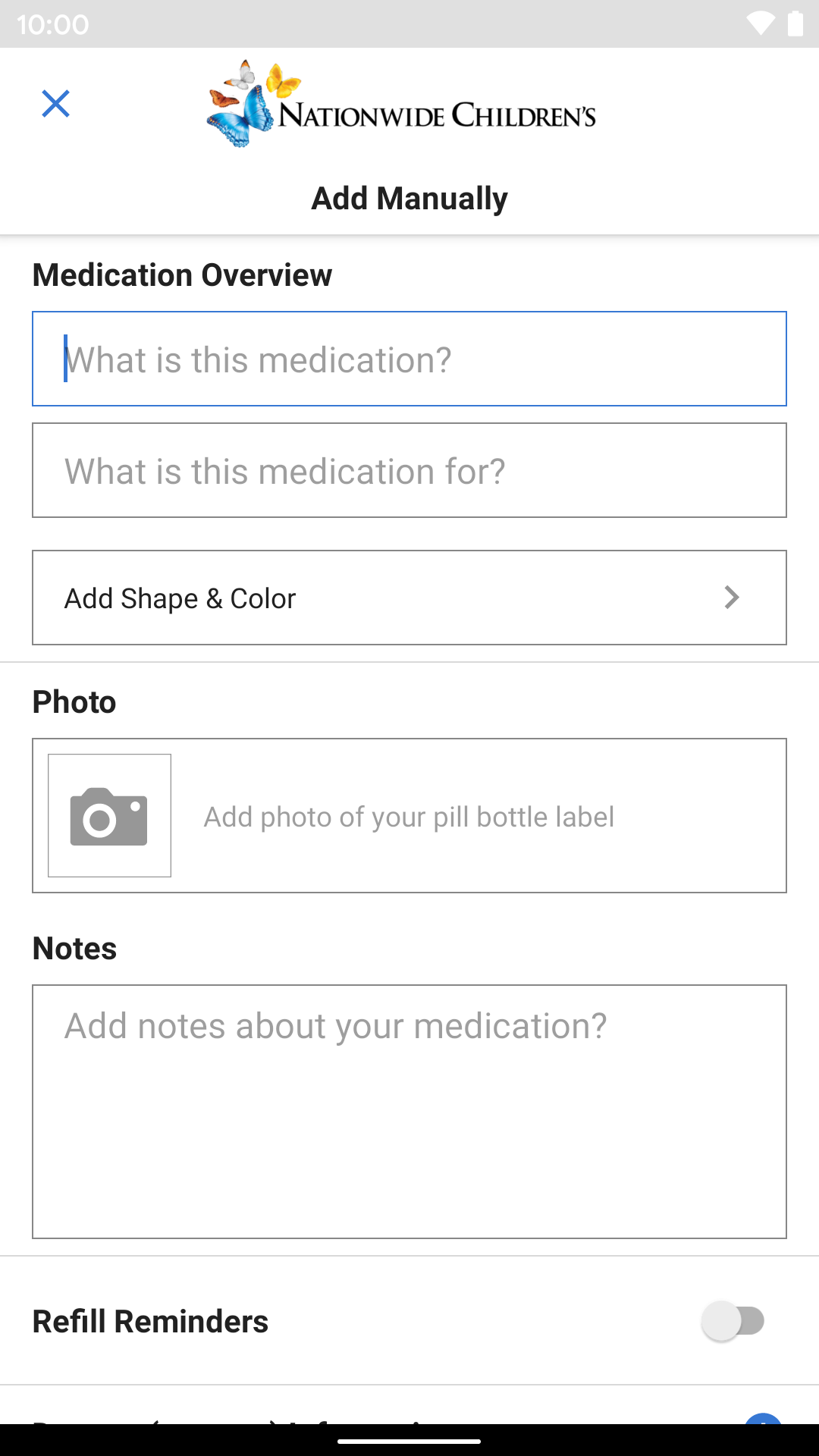Close the Add Manually screen
Image resolution: width=819 pixels, height=1456 pixels.
(x=55, y=104)
